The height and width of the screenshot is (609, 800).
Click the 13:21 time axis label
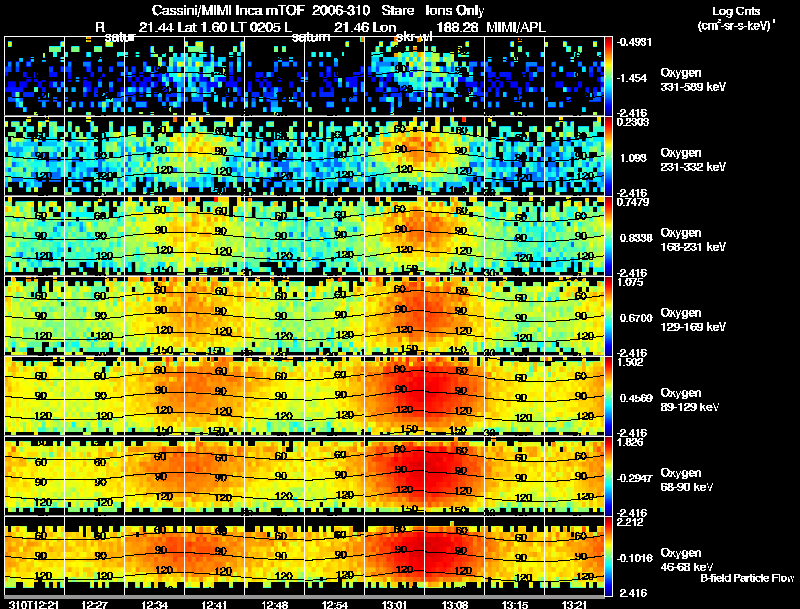coord(574,605)
